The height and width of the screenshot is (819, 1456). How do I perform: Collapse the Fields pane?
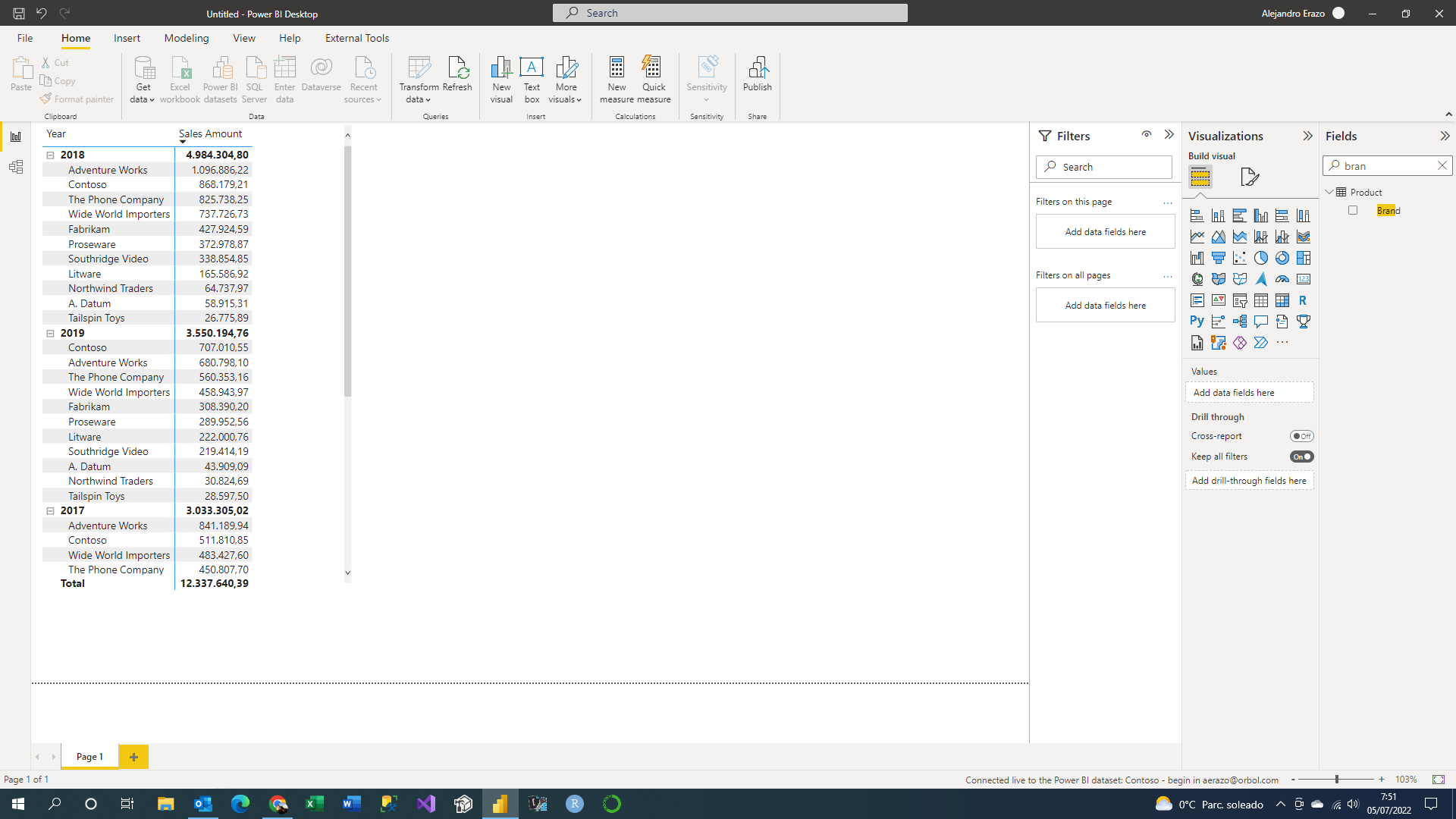click(x=1445, y=136)
